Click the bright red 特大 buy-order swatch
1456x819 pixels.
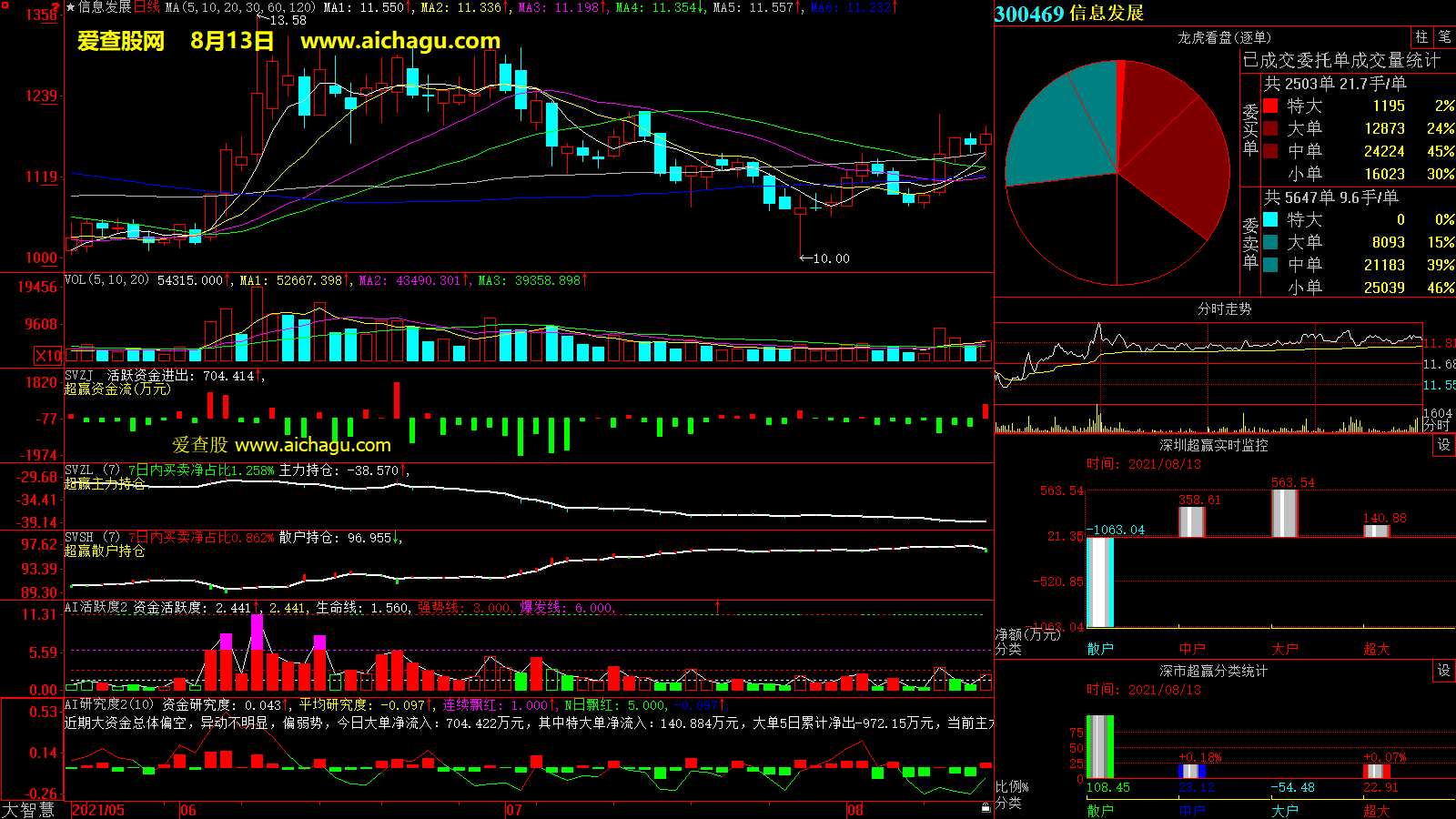(1270, 106)
